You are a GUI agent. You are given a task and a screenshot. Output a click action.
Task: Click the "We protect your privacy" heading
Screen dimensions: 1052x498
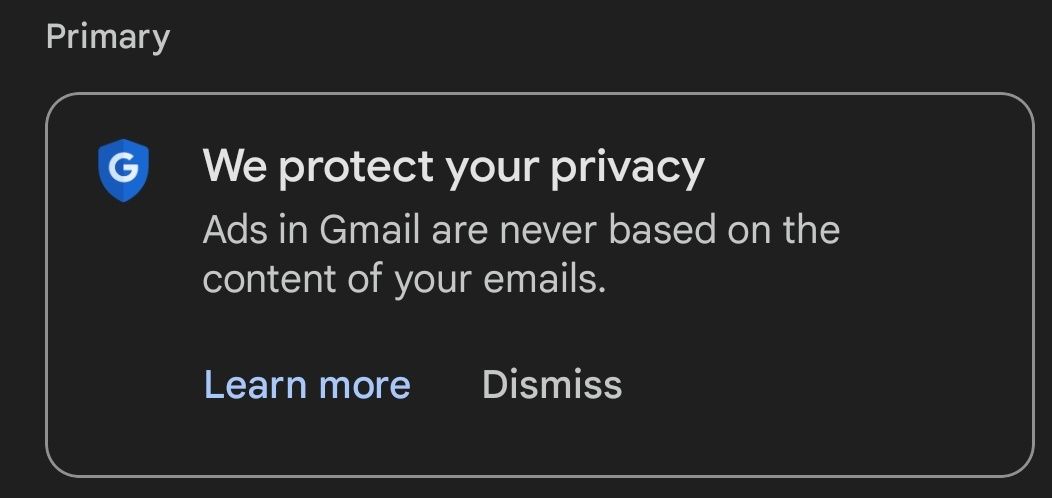point(453,167)
